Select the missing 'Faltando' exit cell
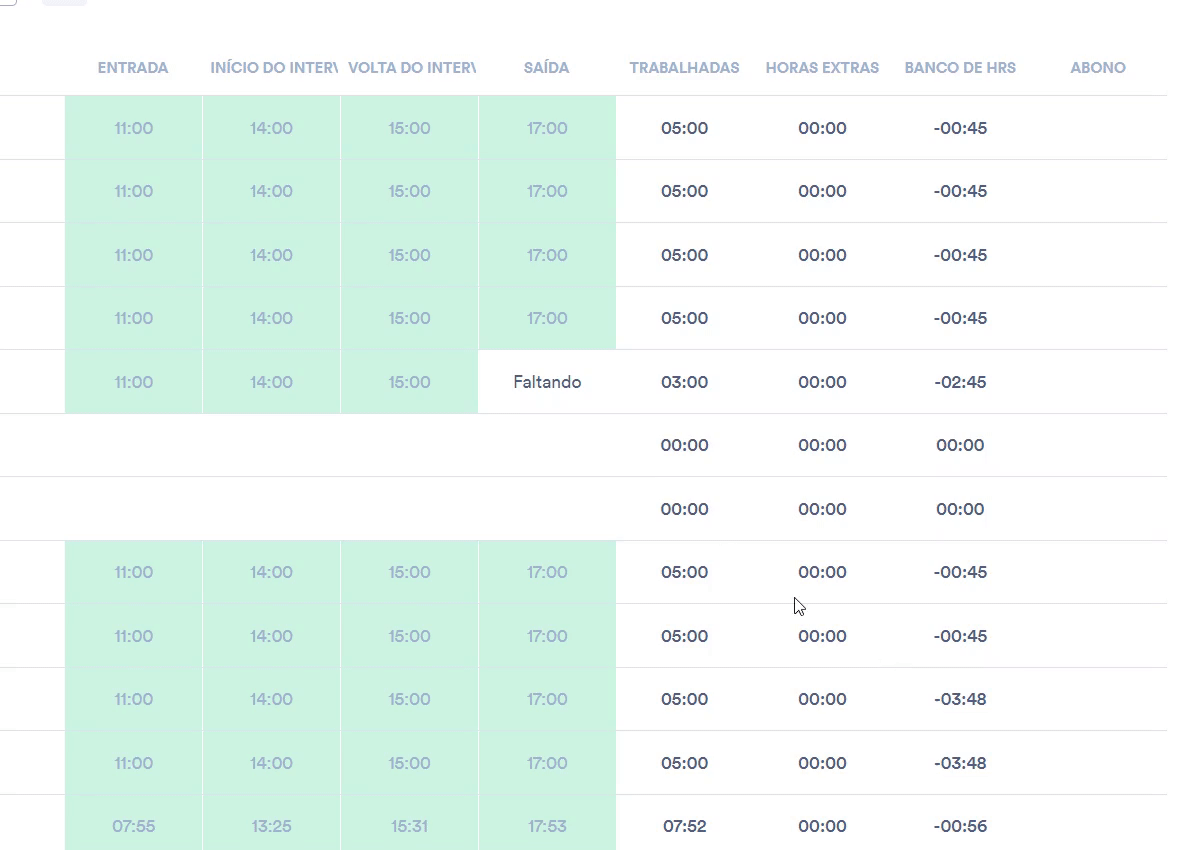The width and height of the screenshot is (1198, 850). point(547,382)
